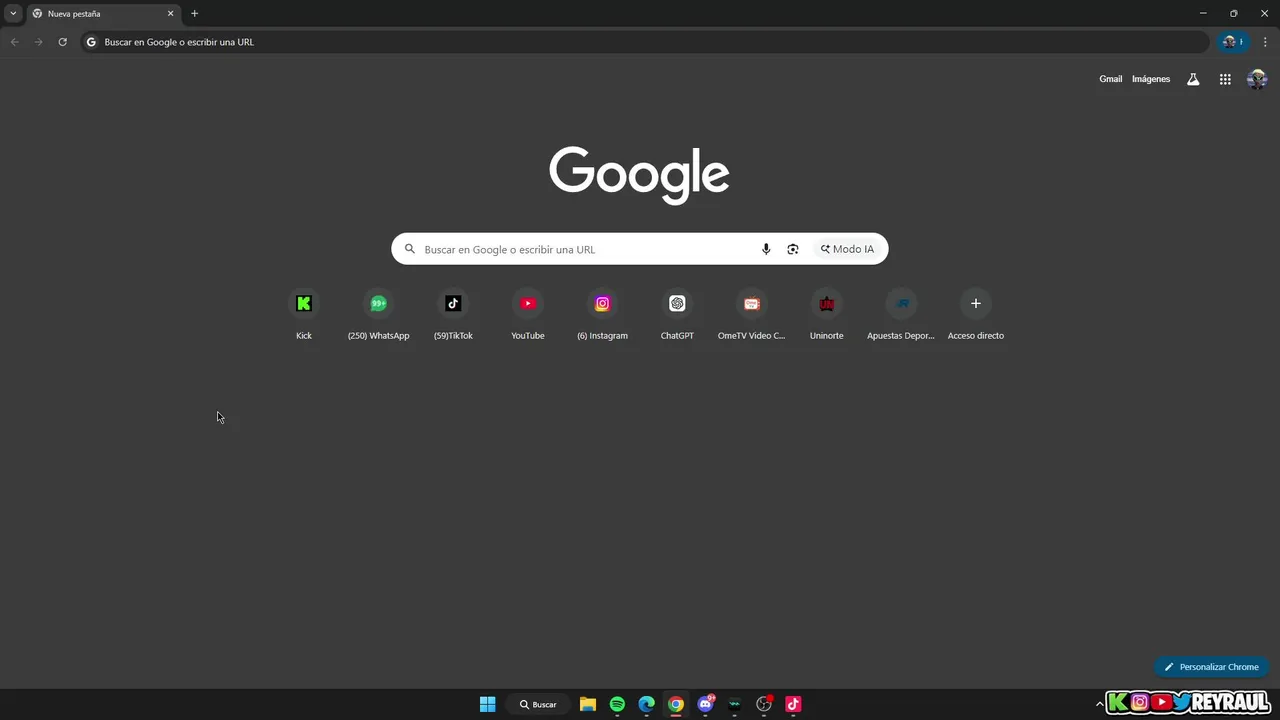
Task: Open the Gmail link
Action: tap(1110, 79)
